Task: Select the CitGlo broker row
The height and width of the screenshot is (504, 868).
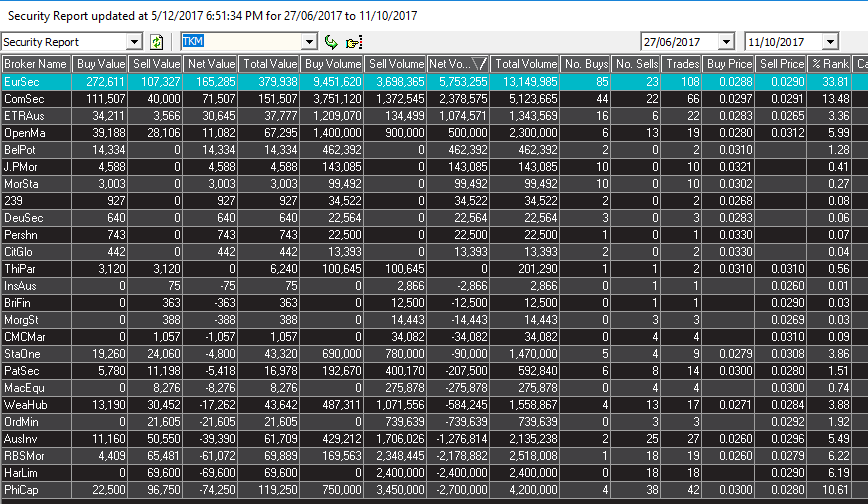Action: point(434,252)
